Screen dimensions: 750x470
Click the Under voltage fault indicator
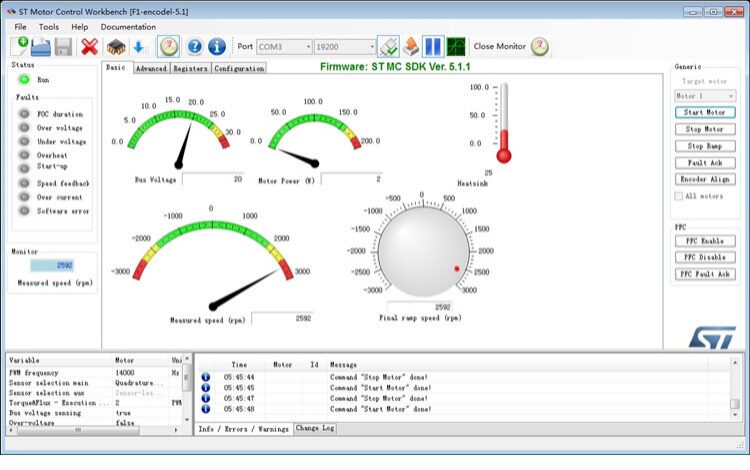24,142
